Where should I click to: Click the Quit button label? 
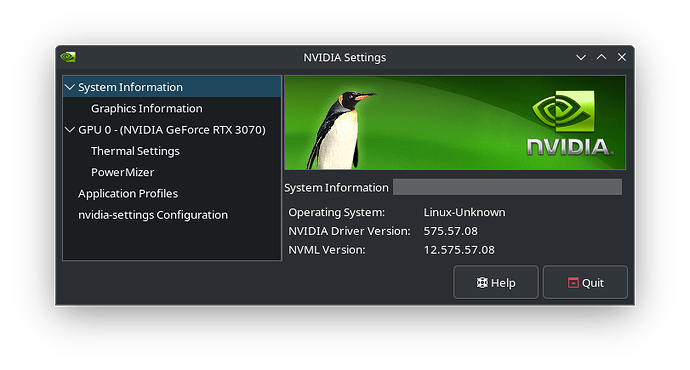click(593, 282)
